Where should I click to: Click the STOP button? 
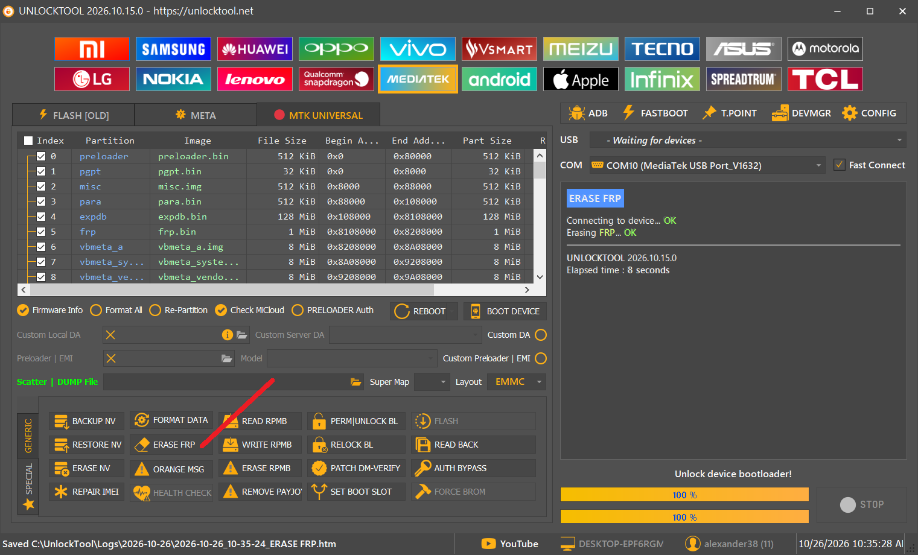click(862, 505)
